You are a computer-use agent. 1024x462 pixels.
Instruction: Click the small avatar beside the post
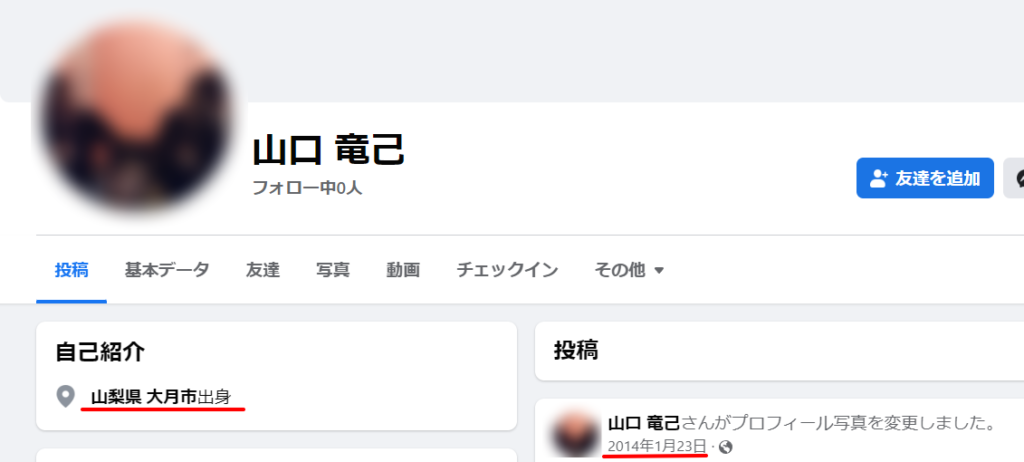[577, 433]
